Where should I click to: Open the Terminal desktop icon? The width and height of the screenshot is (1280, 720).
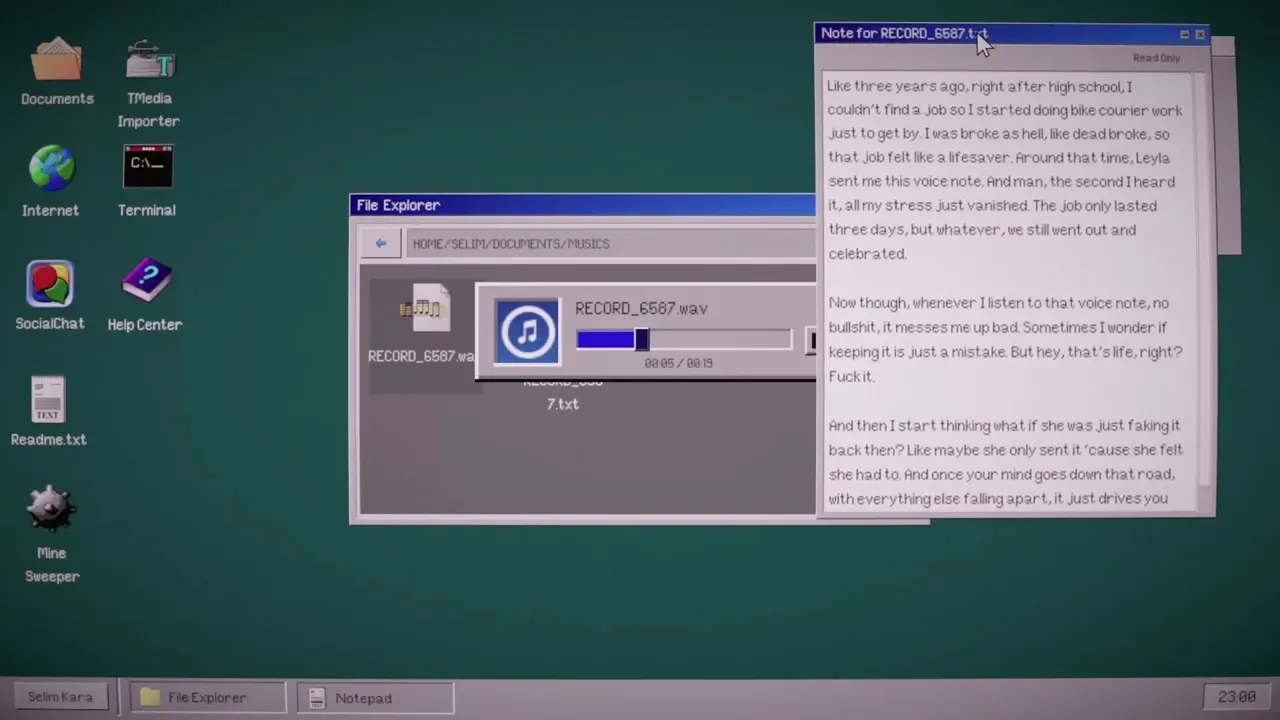[147, 181]
